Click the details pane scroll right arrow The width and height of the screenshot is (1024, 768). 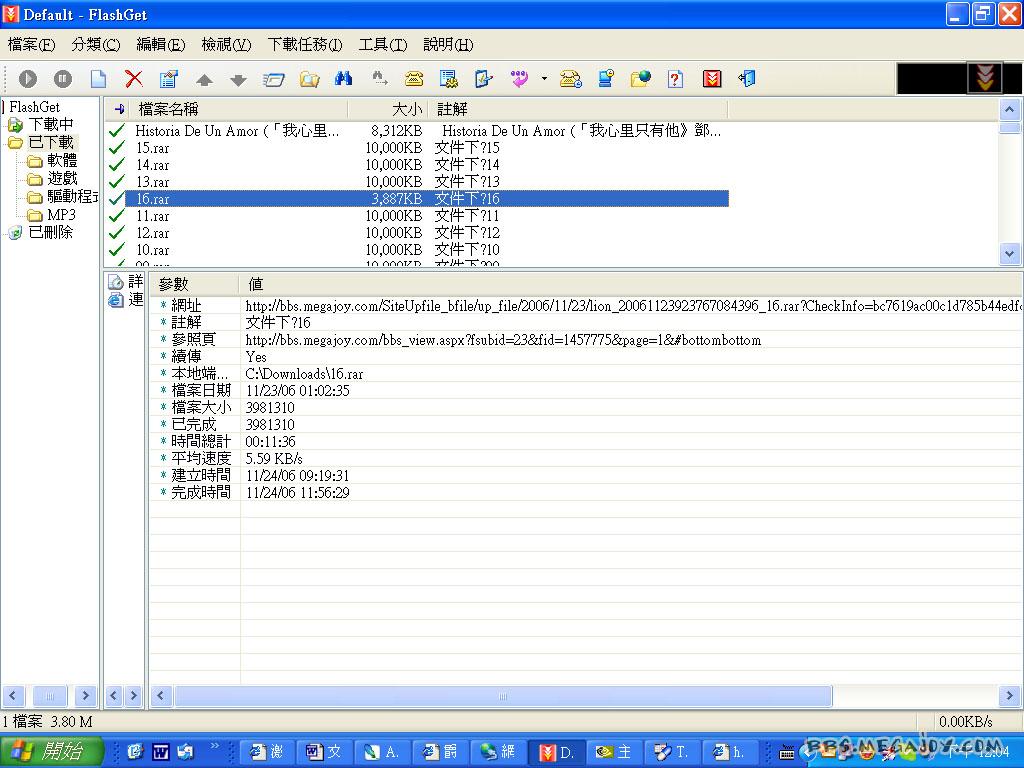pyautogui.click(x=1010, y=696)
